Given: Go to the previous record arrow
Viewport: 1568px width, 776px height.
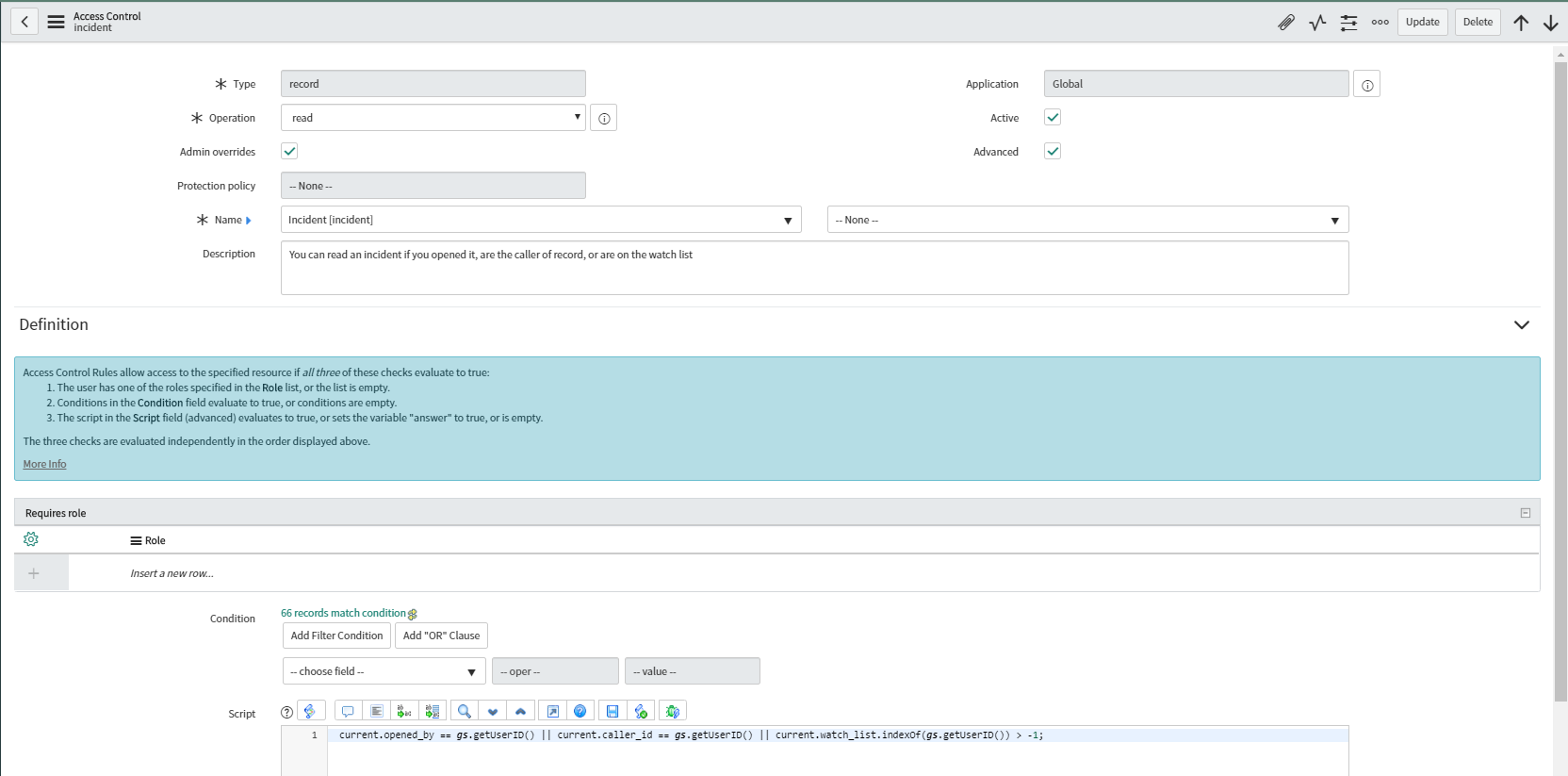Looking at the screenshot, I should coord(1521,23).
